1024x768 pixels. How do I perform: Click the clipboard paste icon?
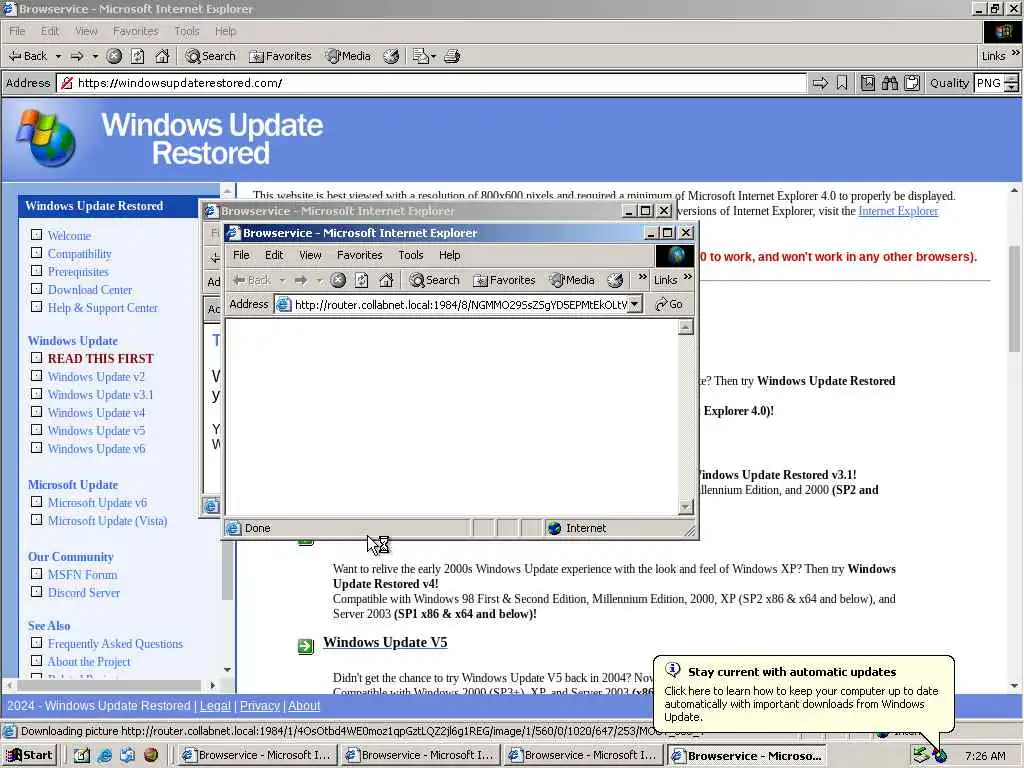coord(912,83)
